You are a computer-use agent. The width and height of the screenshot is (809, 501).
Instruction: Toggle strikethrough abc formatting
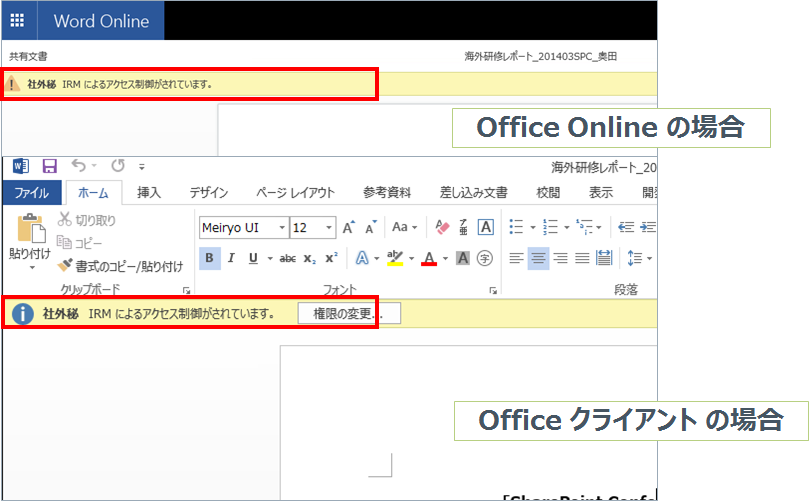point(287,258)
